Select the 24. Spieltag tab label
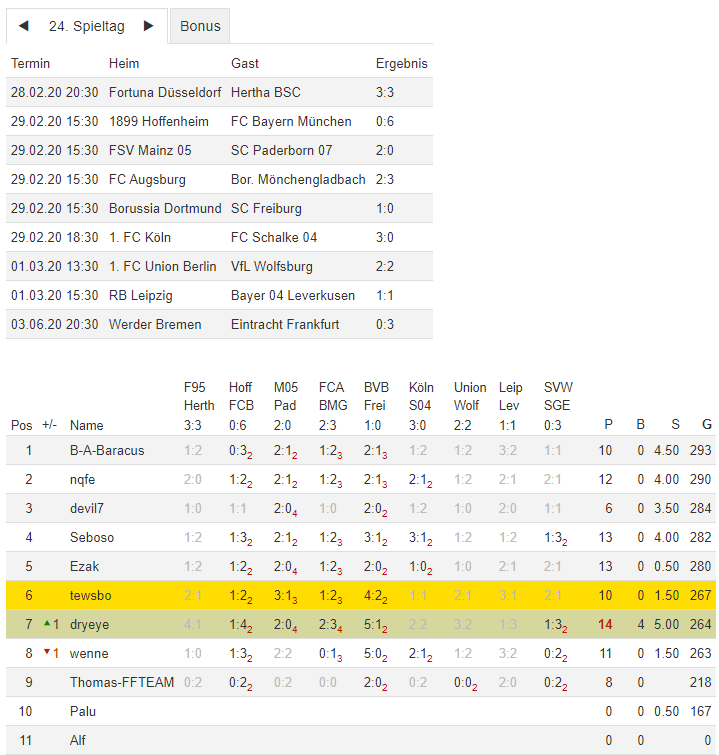 pyautogui.click(x=86, y=26)
